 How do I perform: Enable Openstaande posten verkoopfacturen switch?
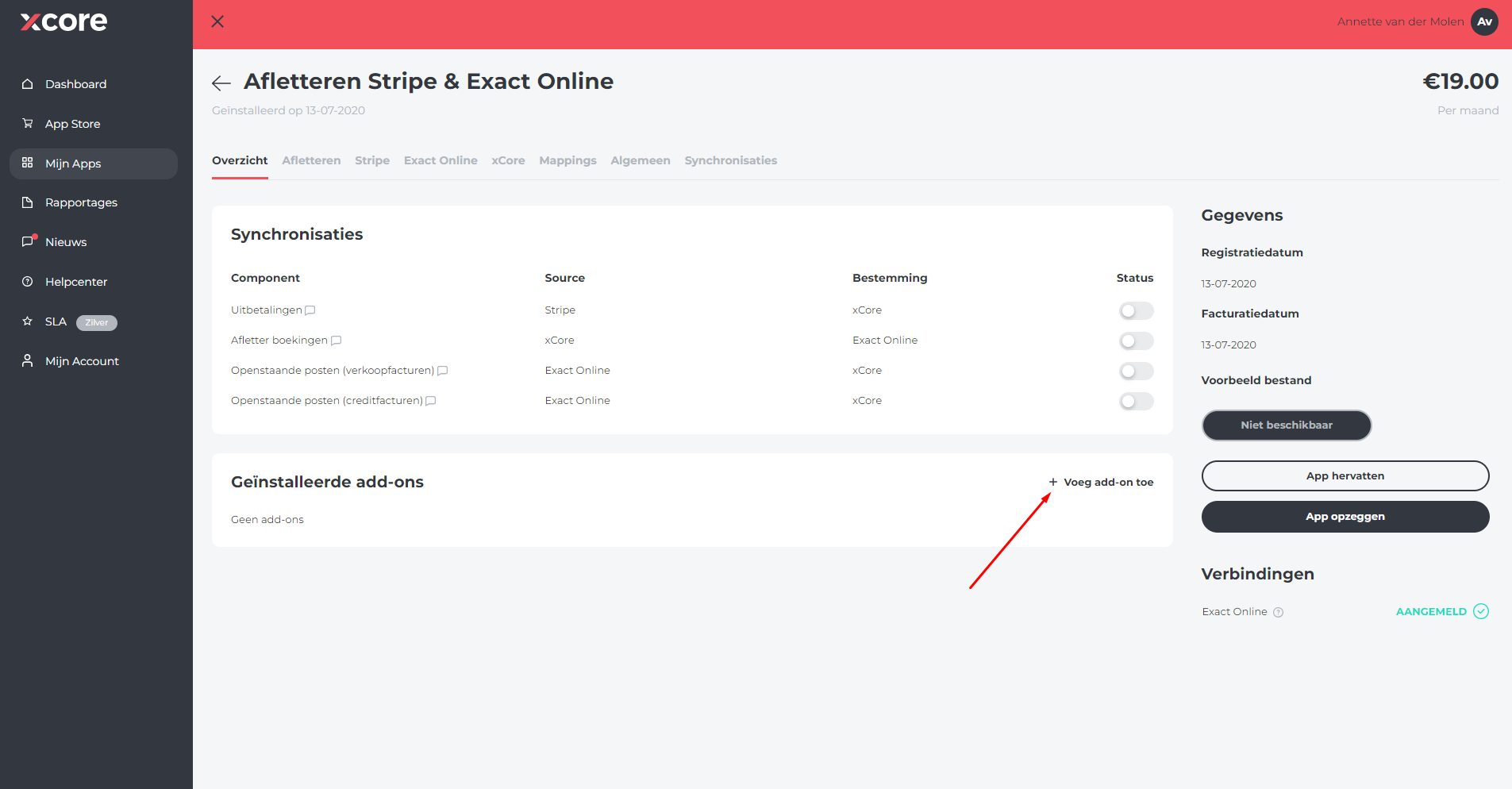[1136, 371]
